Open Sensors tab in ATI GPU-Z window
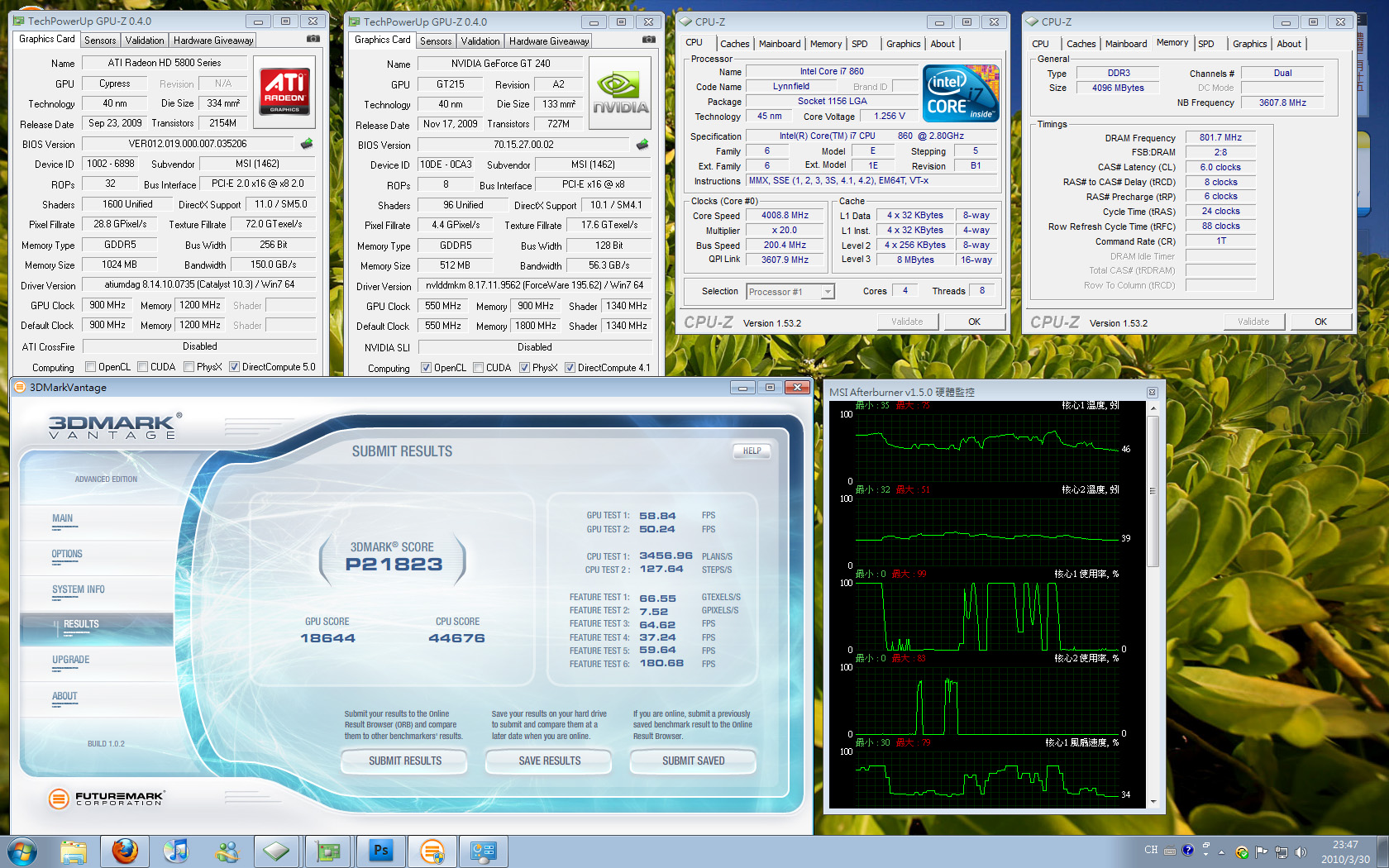Screen dimensions: 1389x868 [x=100, y=41]
